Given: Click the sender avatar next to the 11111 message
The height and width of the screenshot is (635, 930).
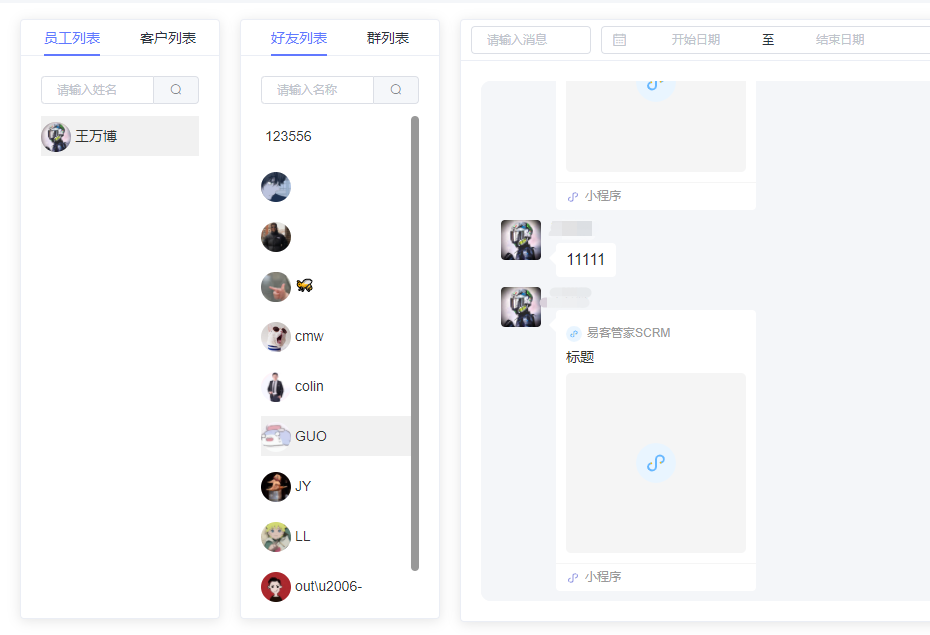Looking at the screenshot, I should (x=520, y=240).
